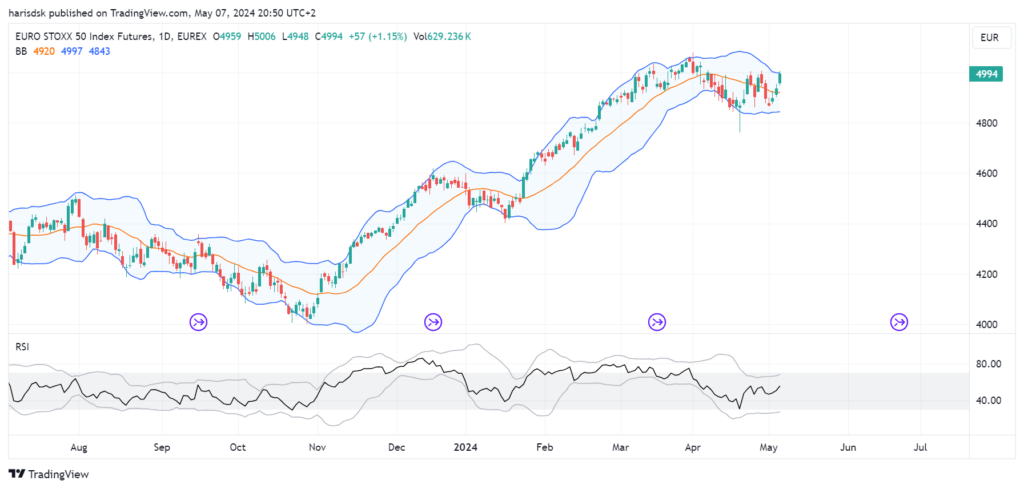Click the Feb label on time axis
The height and width of the screenshot is (489, 1024).
pos(544,448)
